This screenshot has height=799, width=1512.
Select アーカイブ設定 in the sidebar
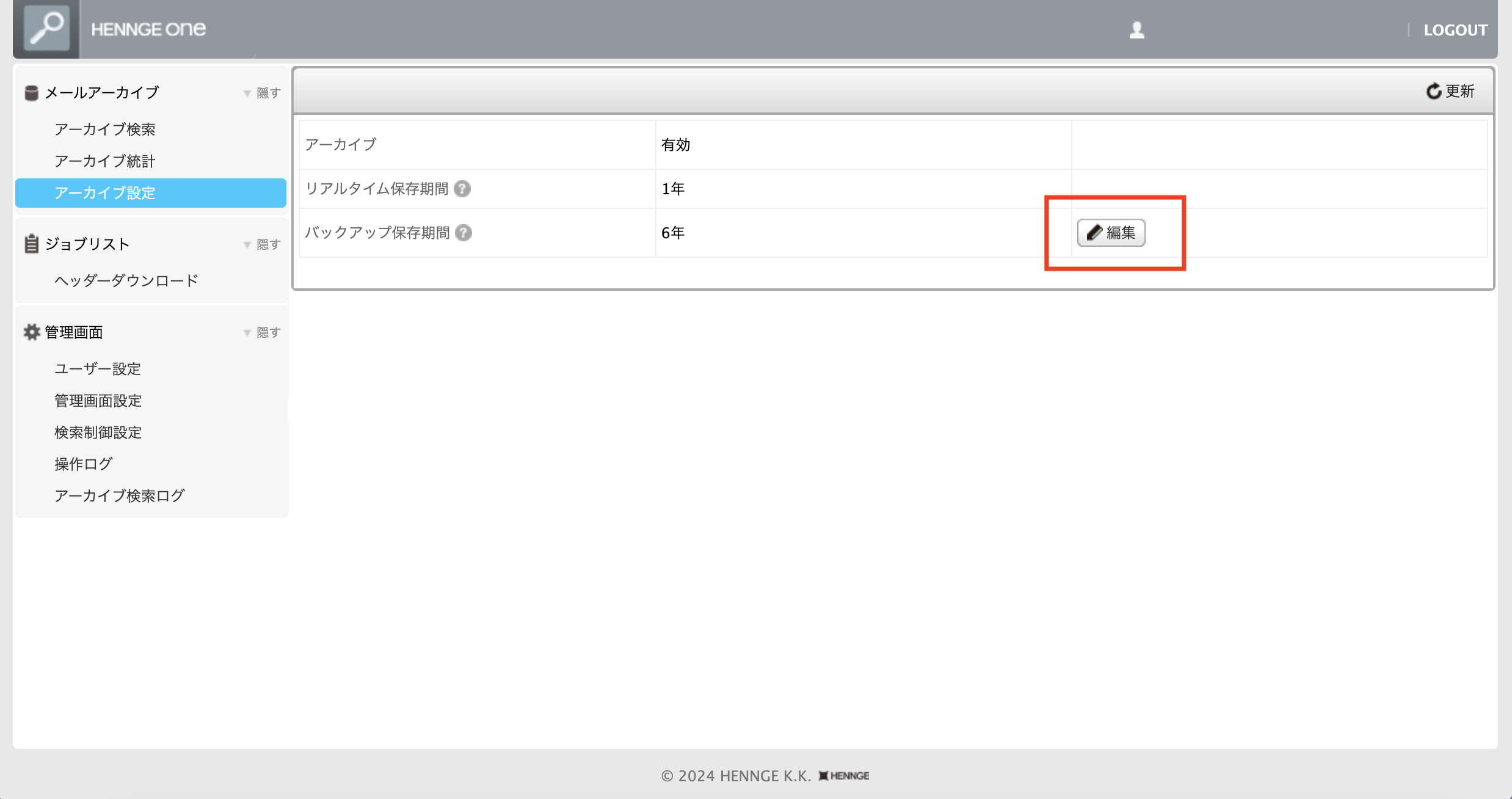151,193
